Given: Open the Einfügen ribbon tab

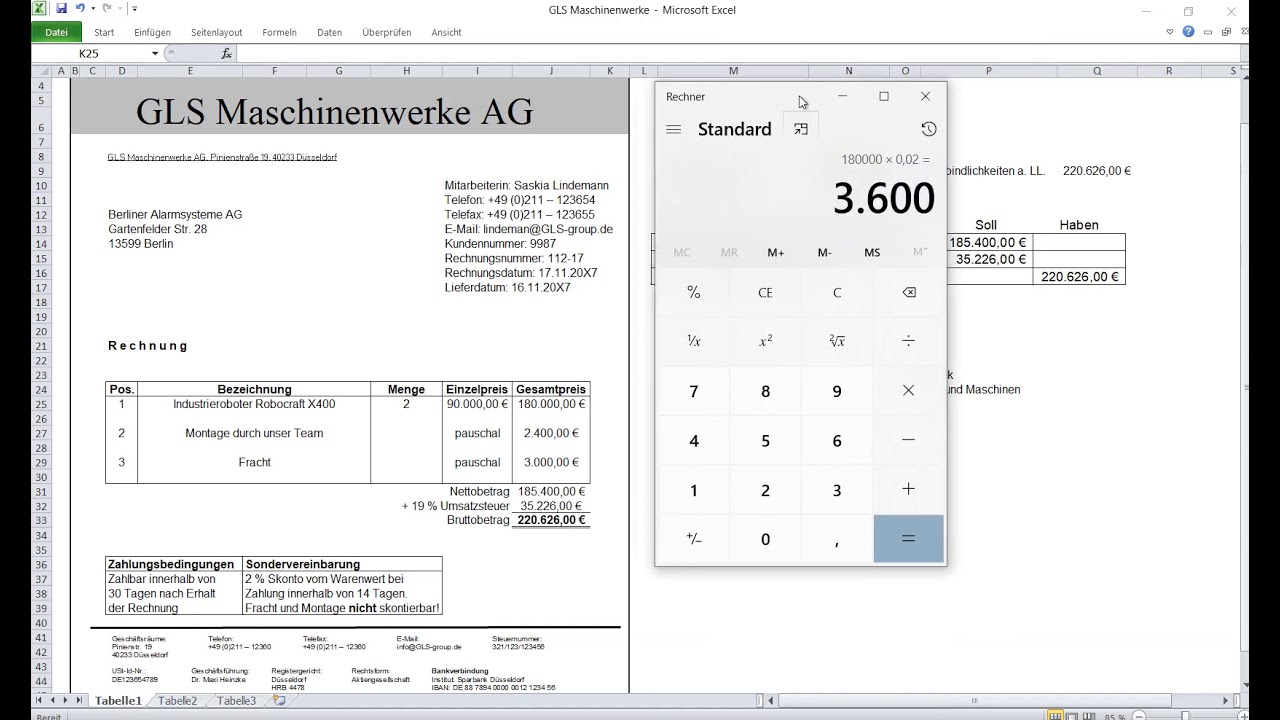Looking at the screenshot, I should (152, 32).
